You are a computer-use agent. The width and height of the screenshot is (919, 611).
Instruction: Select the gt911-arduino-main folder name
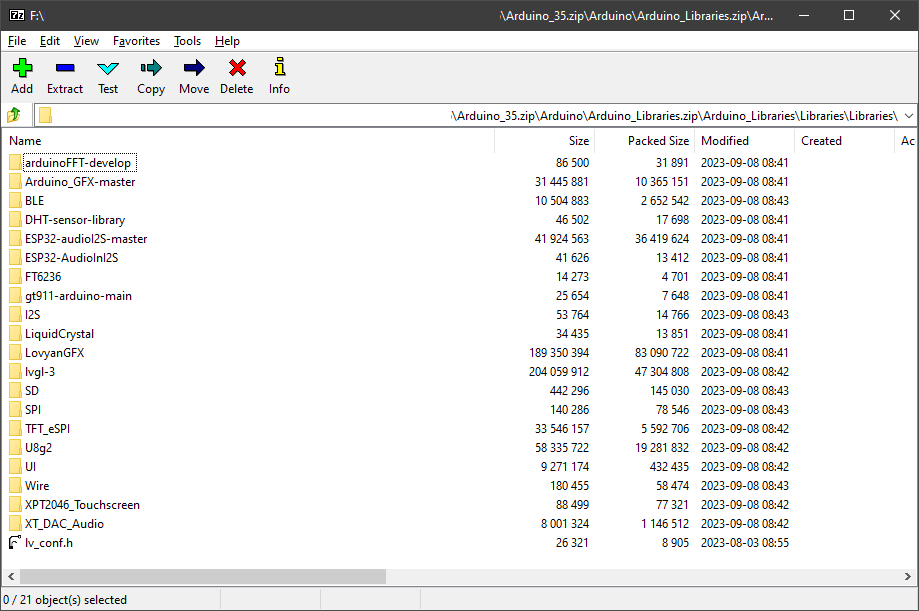click(x=79, y=296)
